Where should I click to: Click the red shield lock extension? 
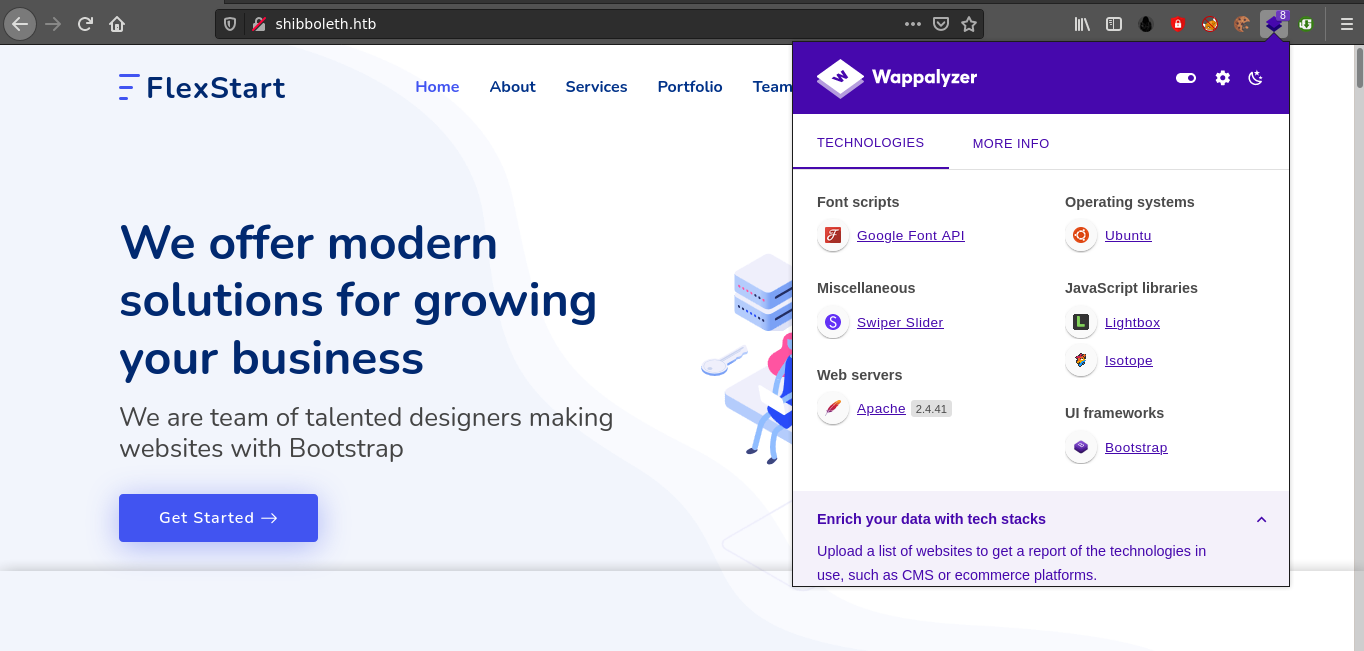point(1177,24)
